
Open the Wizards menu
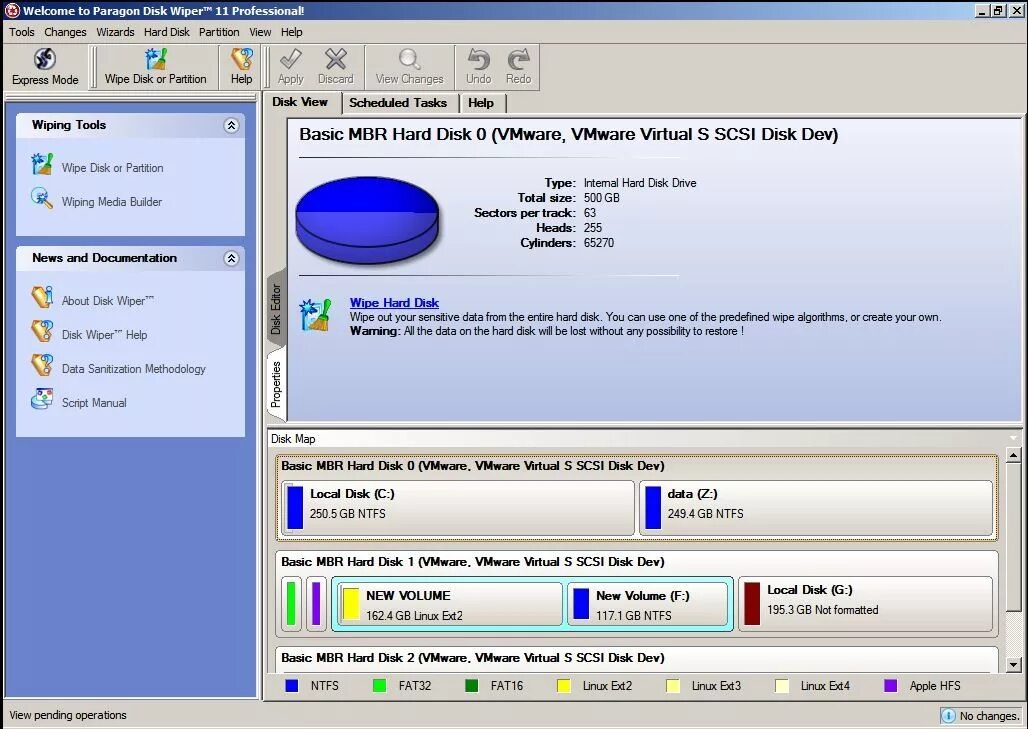tap(115, 31)
